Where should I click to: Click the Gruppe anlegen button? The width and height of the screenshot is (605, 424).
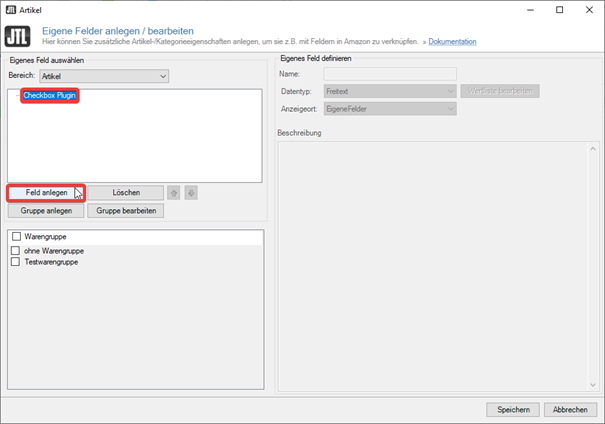(46, 211)
